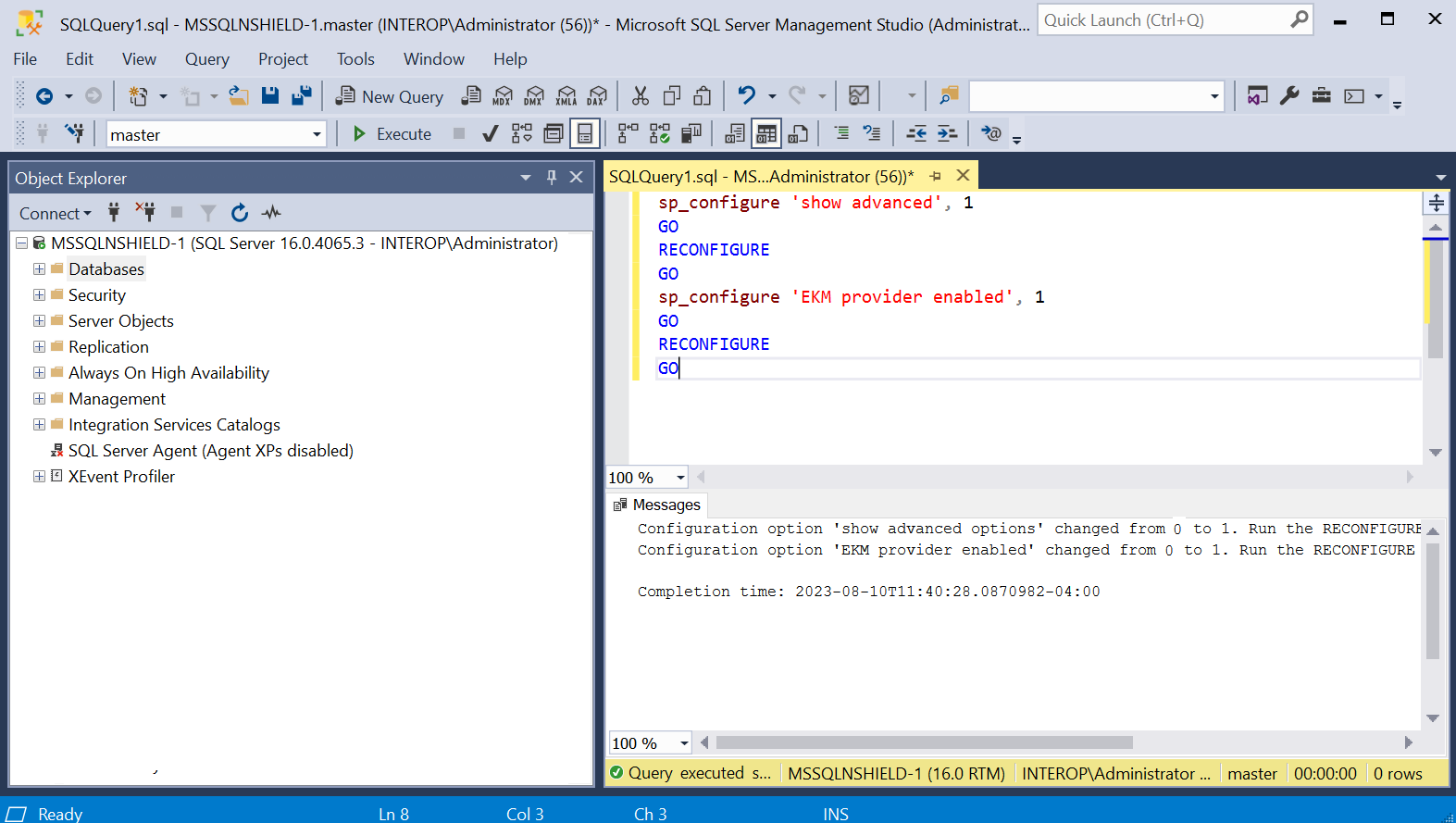The height and width of the screenshot is (823, 1456).
Task: Click the Copy icon in toolbar
Action: tap(672, 95)
